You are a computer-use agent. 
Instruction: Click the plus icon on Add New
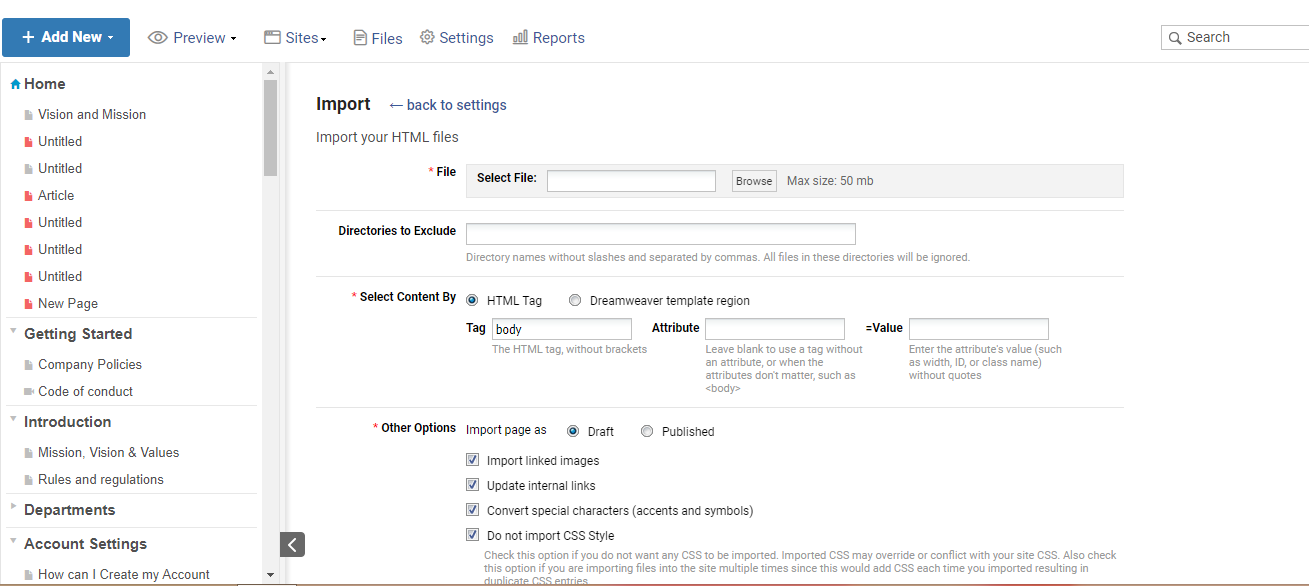click(x=28, y=37)
